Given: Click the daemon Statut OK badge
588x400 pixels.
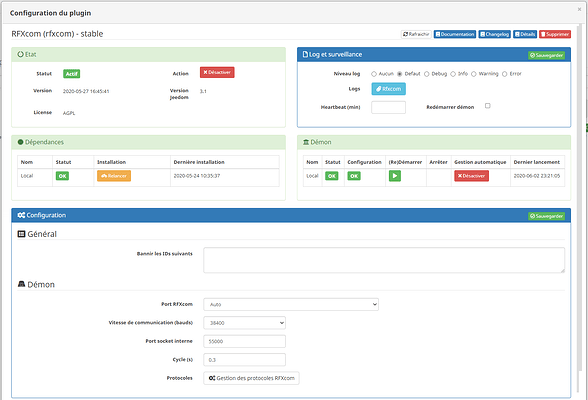Looking at the screenshot, I should (x=332, y=176).
